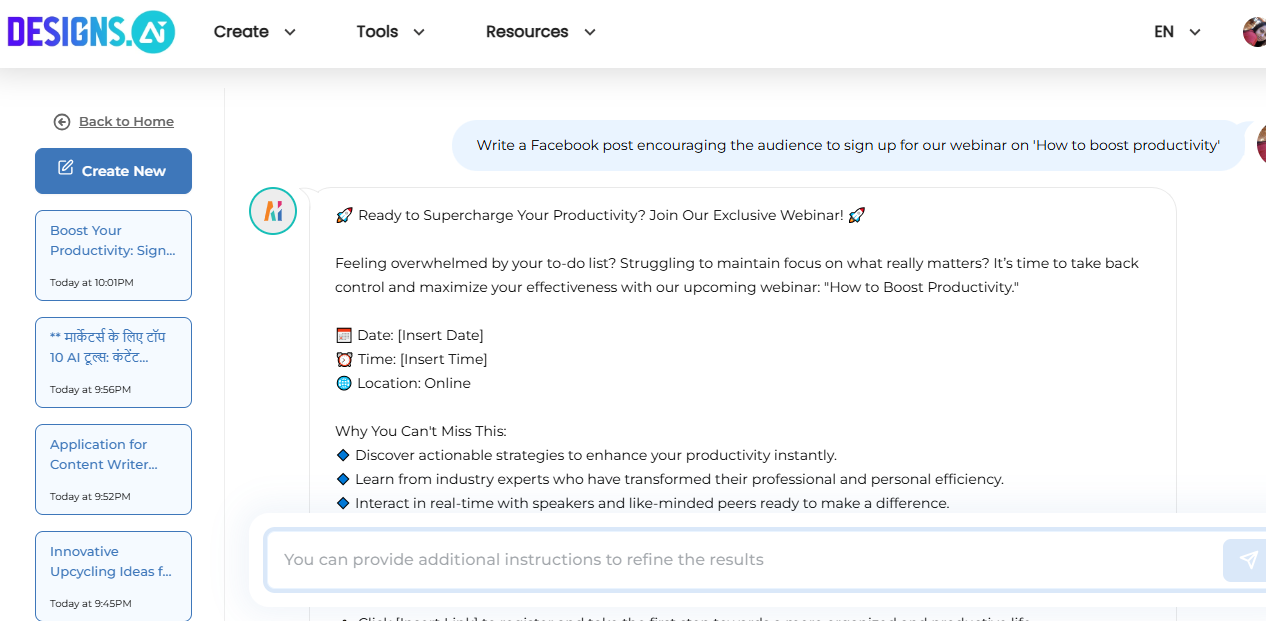Open the Create menu

coord(241,32)
